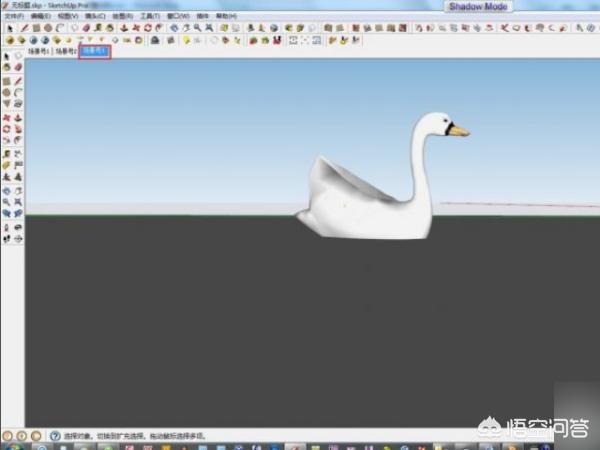Switch to the highlighted 场景号3 scene tab
600x450 pixels.
(94, 50)
